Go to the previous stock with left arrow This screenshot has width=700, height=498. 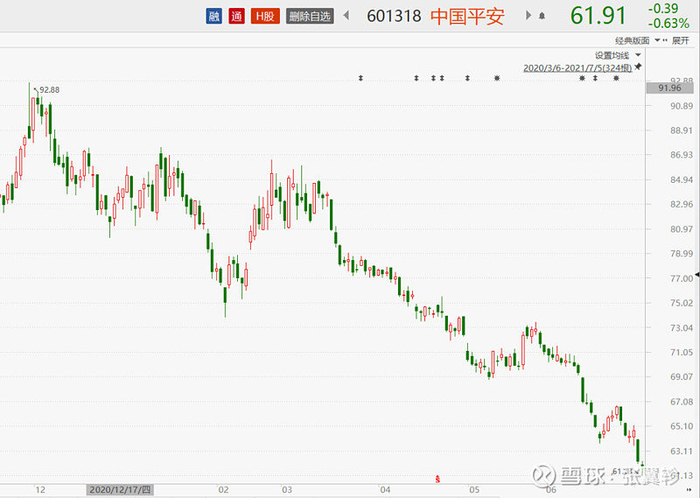(x=346, y=16)
